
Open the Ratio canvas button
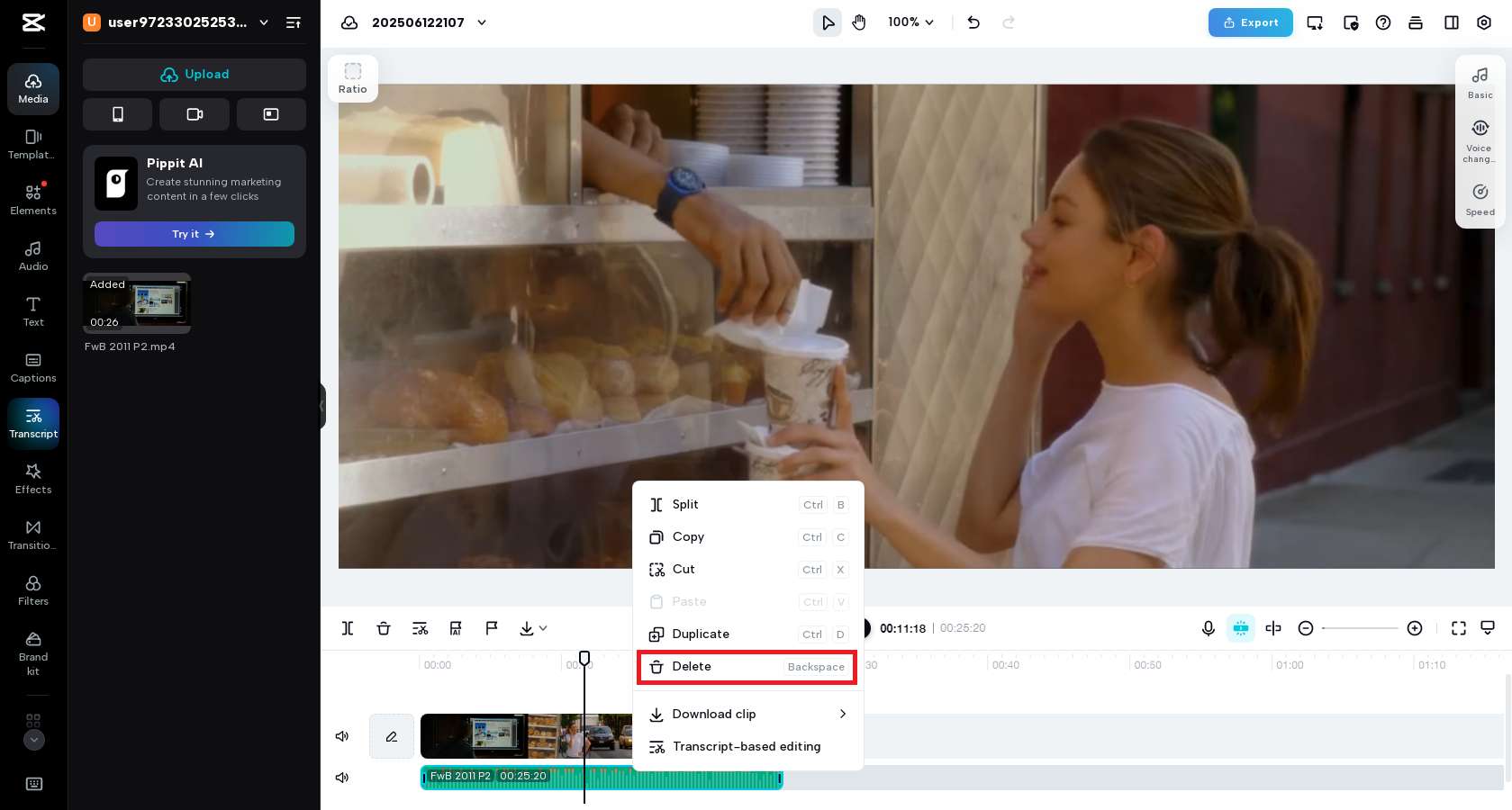click(x=353, y=78)
